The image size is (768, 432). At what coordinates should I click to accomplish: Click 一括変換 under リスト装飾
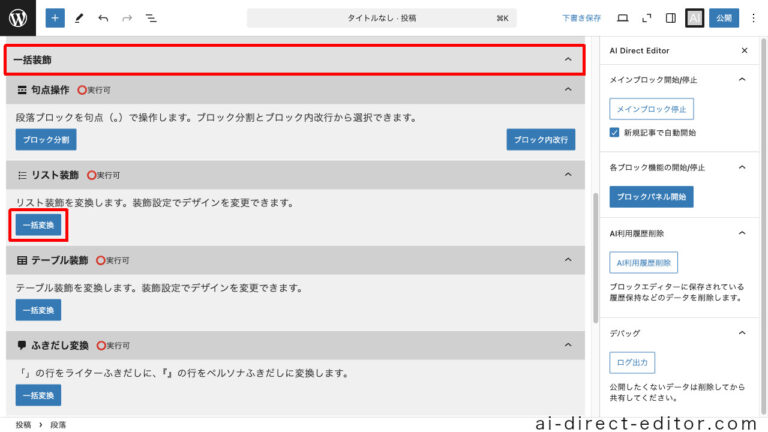pos(38,225)
